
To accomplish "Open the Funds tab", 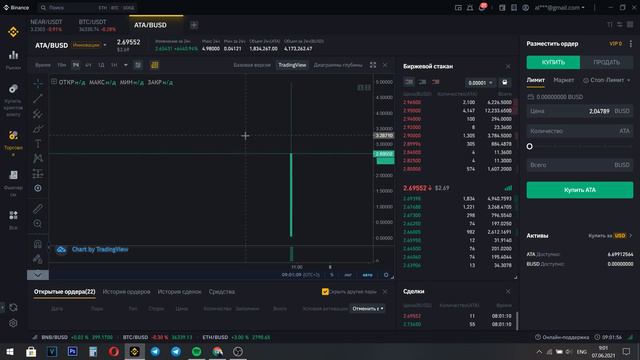I will pyautogui.click(x=222, y=292).
